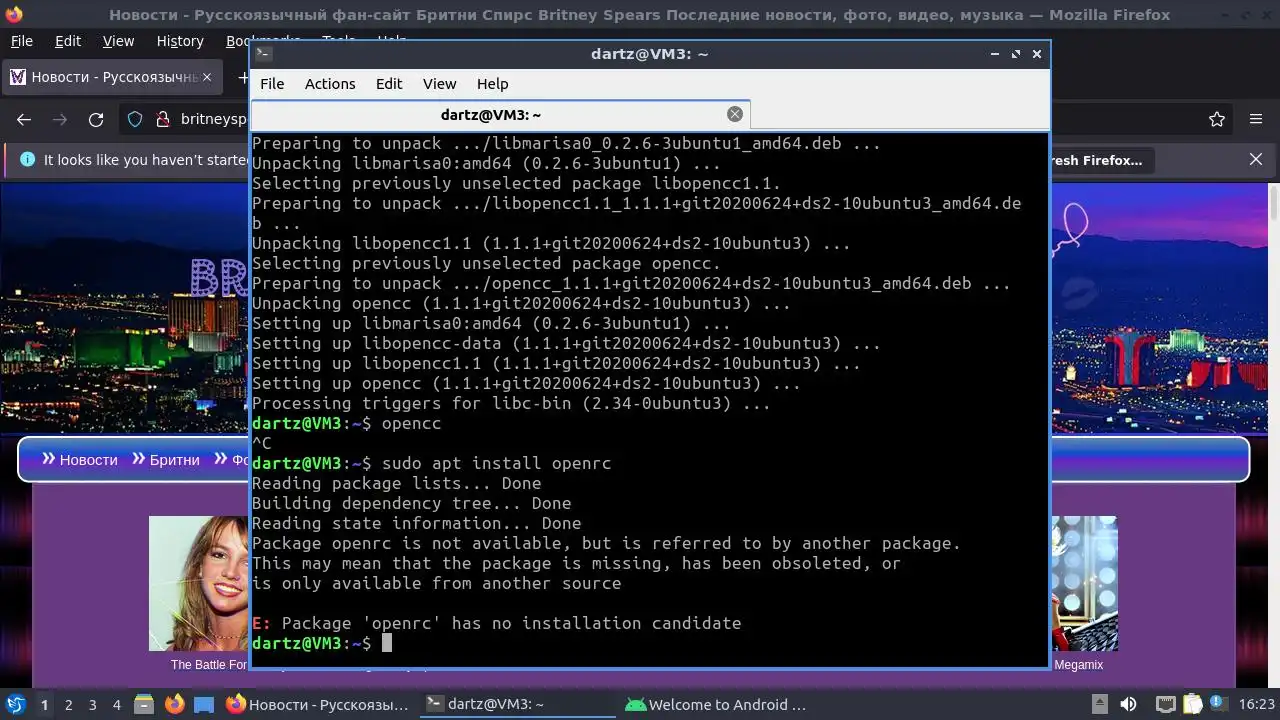This screenshot has height=720, width=1280.
Task: Open the Firefox History menu
Action: click(x=180, y=41)
